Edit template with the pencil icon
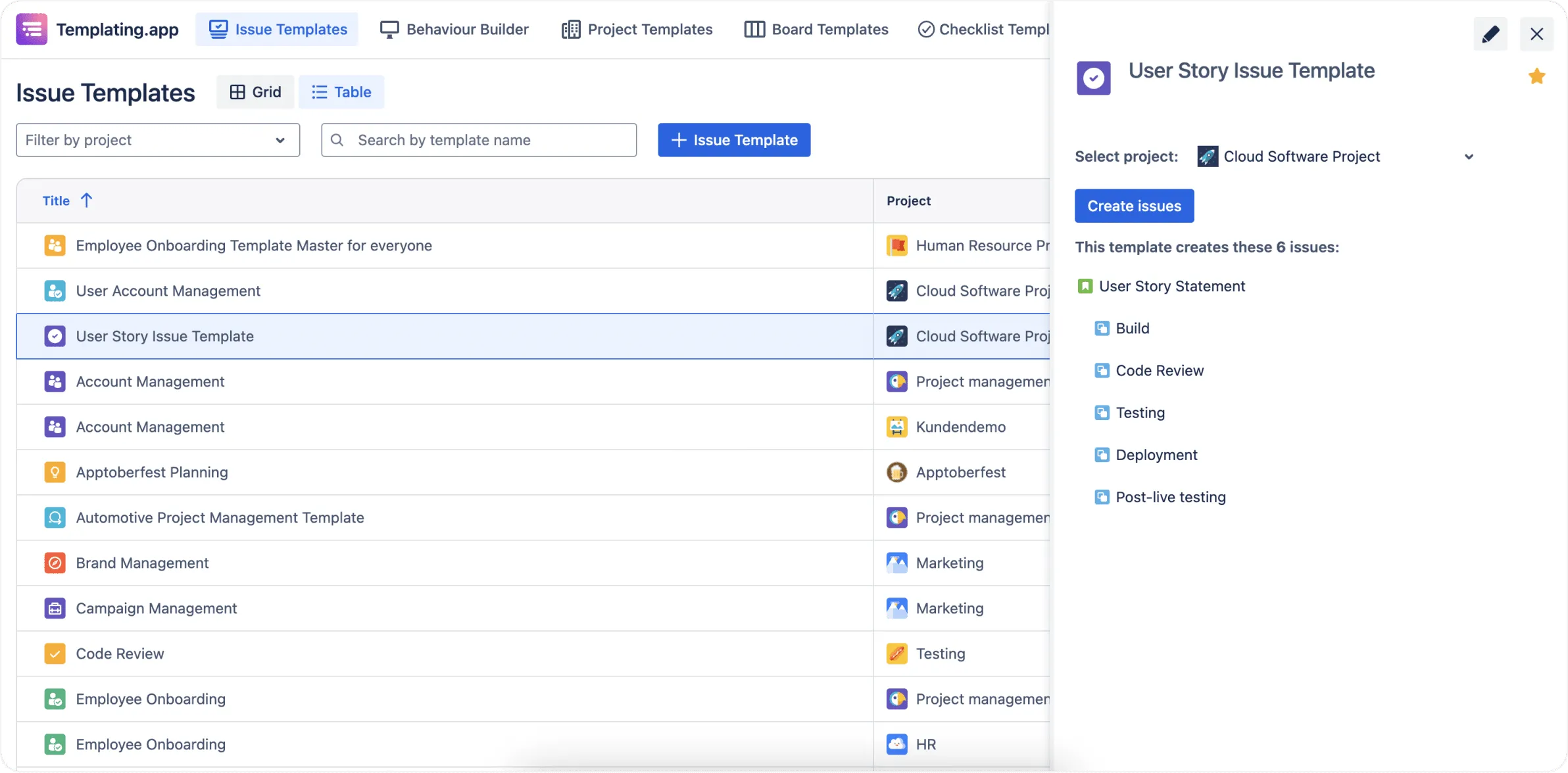1568x773 pixels. (1490, 34)
